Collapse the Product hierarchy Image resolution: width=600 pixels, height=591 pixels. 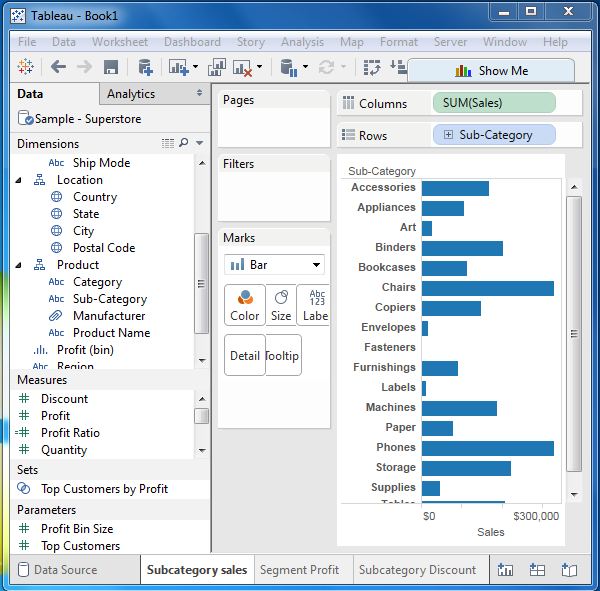pyautogui.click(x=19, y=265)
